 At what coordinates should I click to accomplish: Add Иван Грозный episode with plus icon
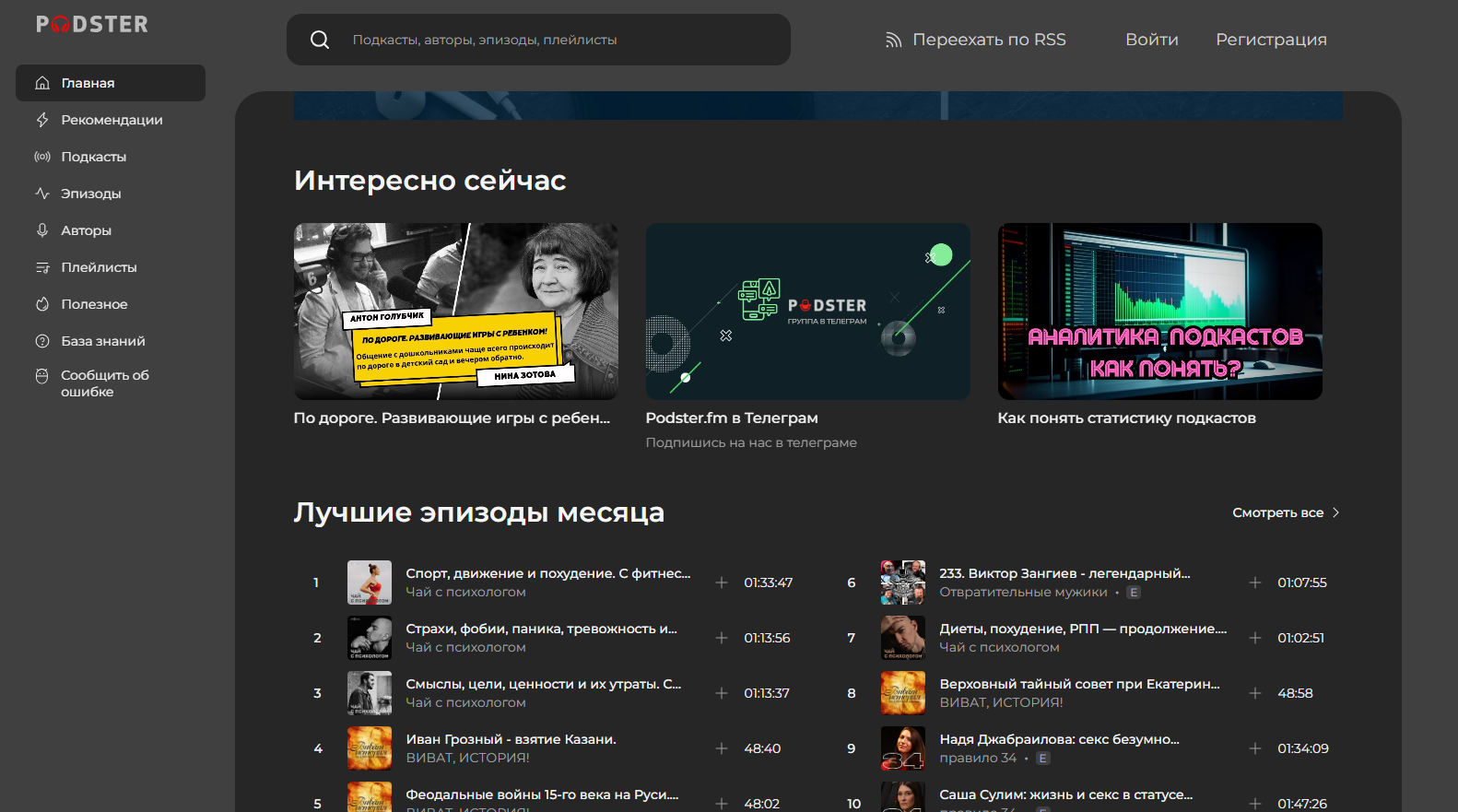pos(722,748)
